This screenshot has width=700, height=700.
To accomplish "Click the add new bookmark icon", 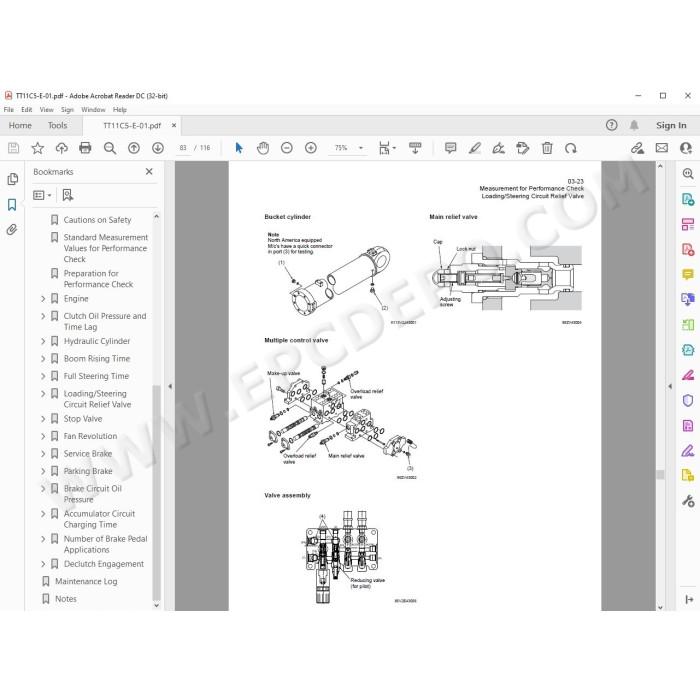I will pos(67,195).
